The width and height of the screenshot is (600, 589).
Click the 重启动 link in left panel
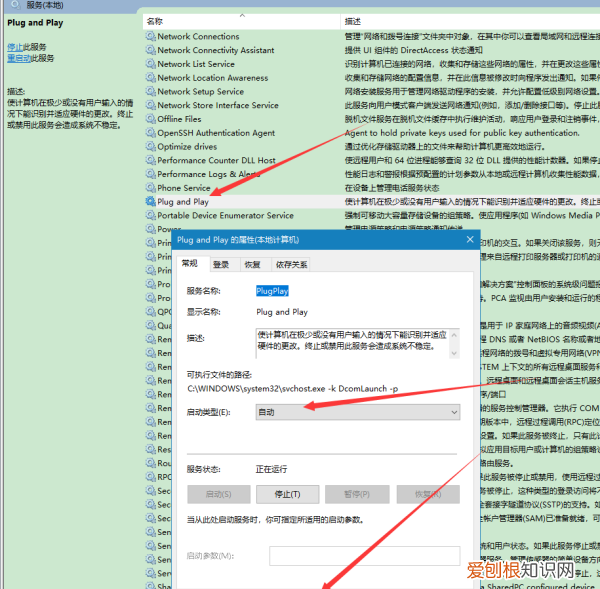[x=19, y=58]
